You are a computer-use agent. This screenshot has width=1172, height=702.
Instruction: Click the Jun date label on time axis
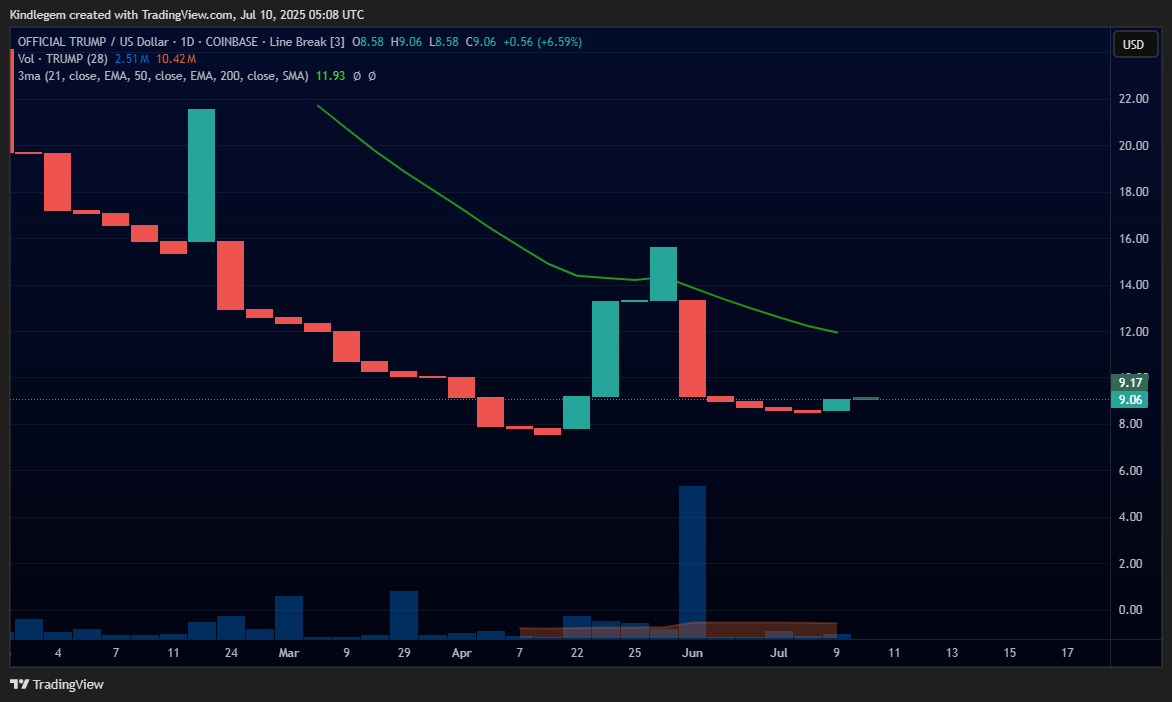point(692,653)
